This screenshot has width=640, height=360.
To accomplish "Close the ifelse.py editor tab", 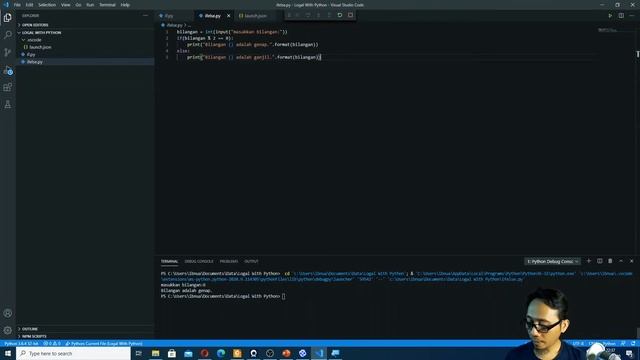I will pyautogui.click(x=229, y=16).
